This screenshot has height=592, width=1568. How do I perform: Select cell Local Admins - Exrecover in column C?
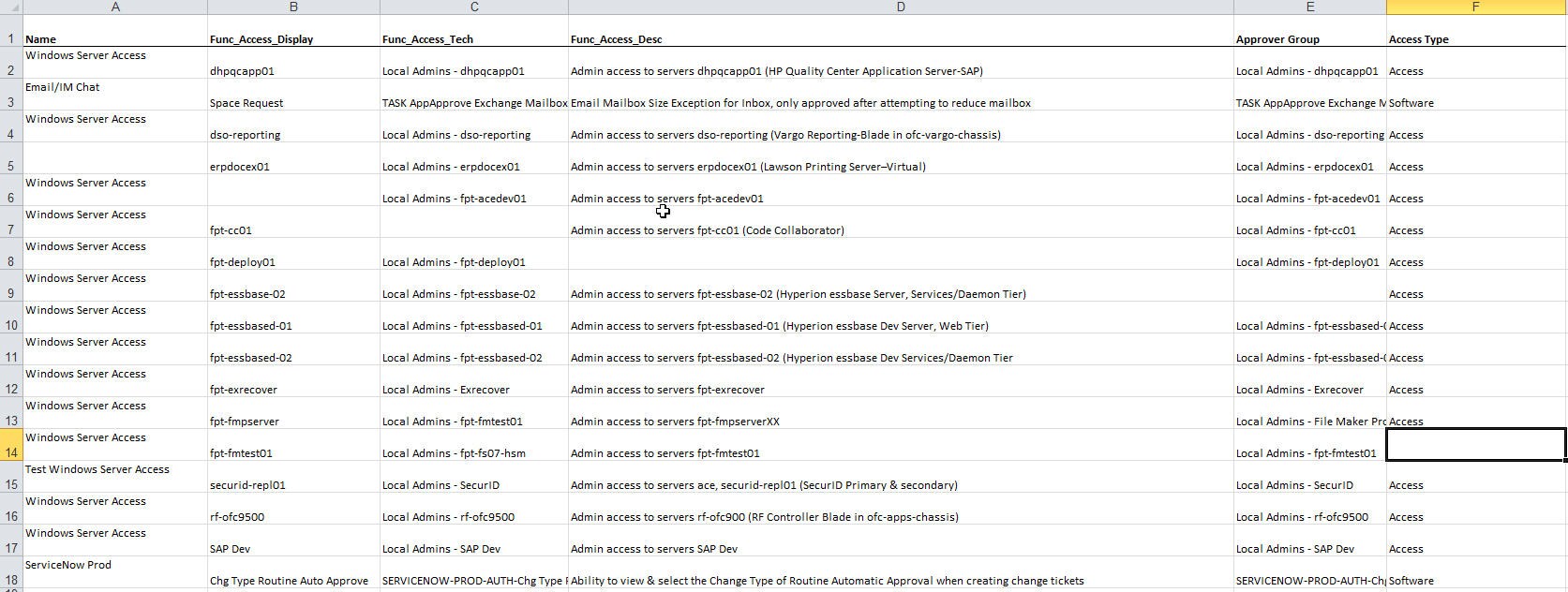(x=474, y=381)
